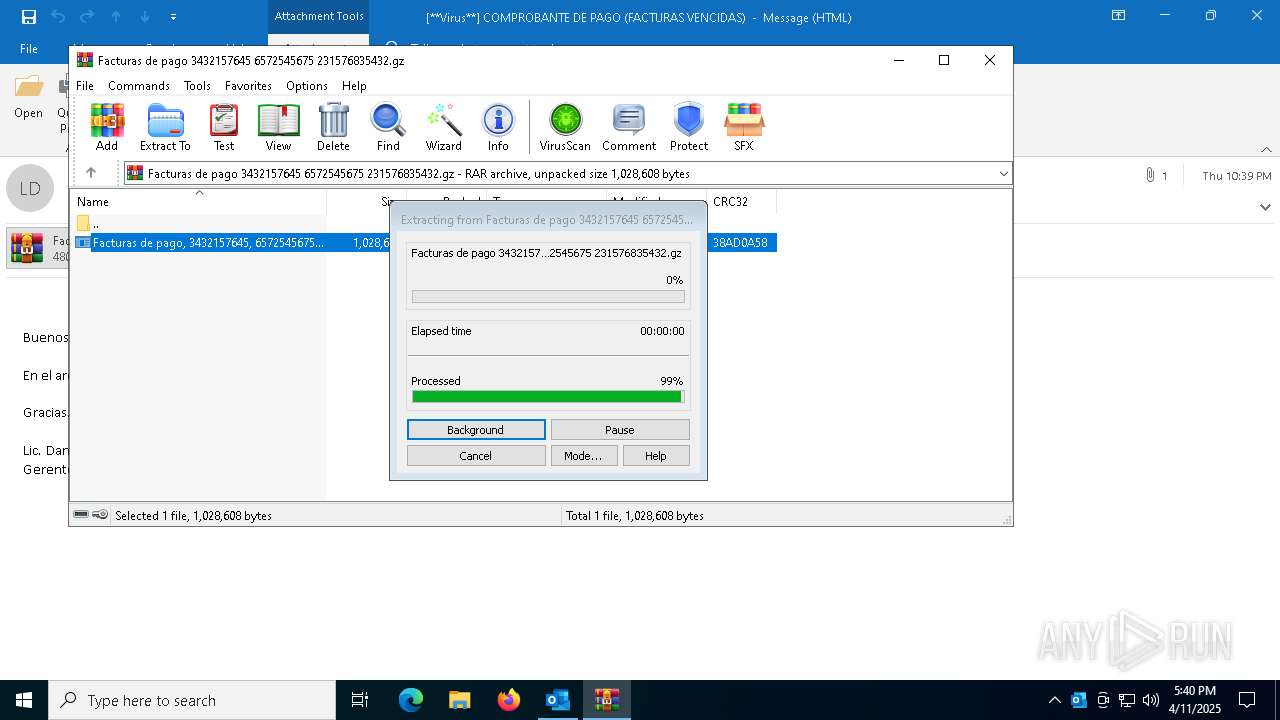Open the Commands menu
Screen dimensions: 1280x720
(139, 86)
